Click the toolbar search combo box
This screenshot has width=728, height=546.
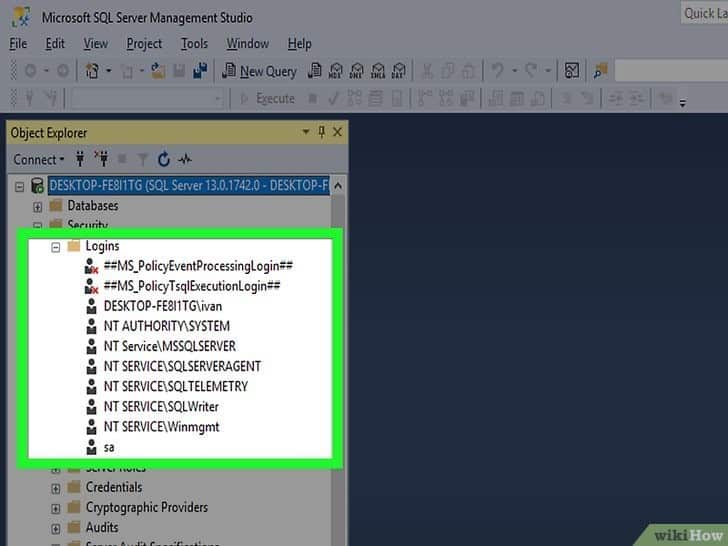(671, 71)
